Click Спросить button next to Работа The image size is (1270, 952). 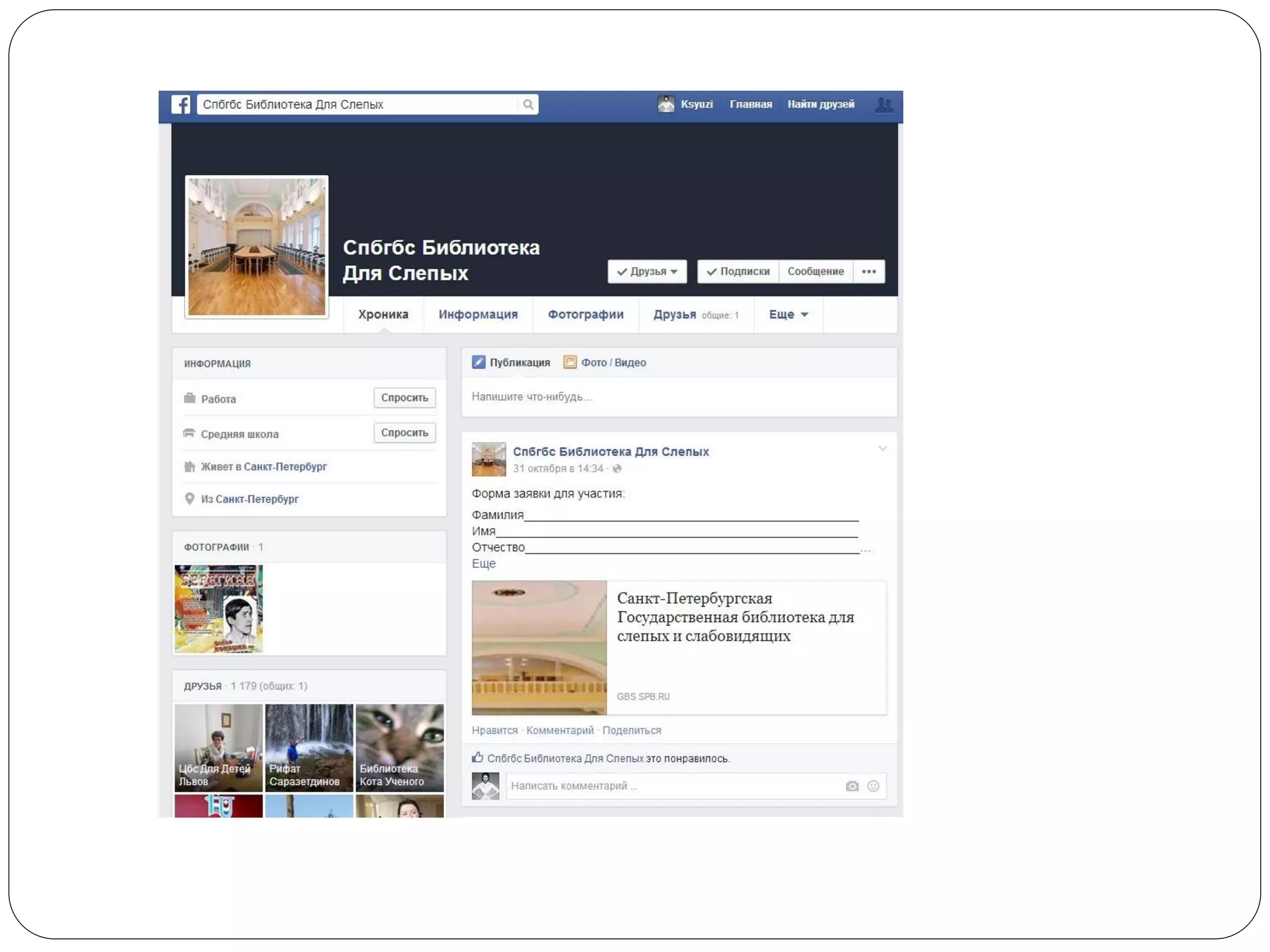click(x=404, y=398)
